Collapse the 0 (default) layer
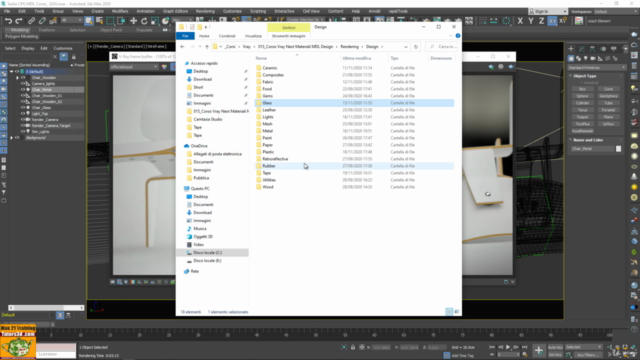 click(11, 71)
